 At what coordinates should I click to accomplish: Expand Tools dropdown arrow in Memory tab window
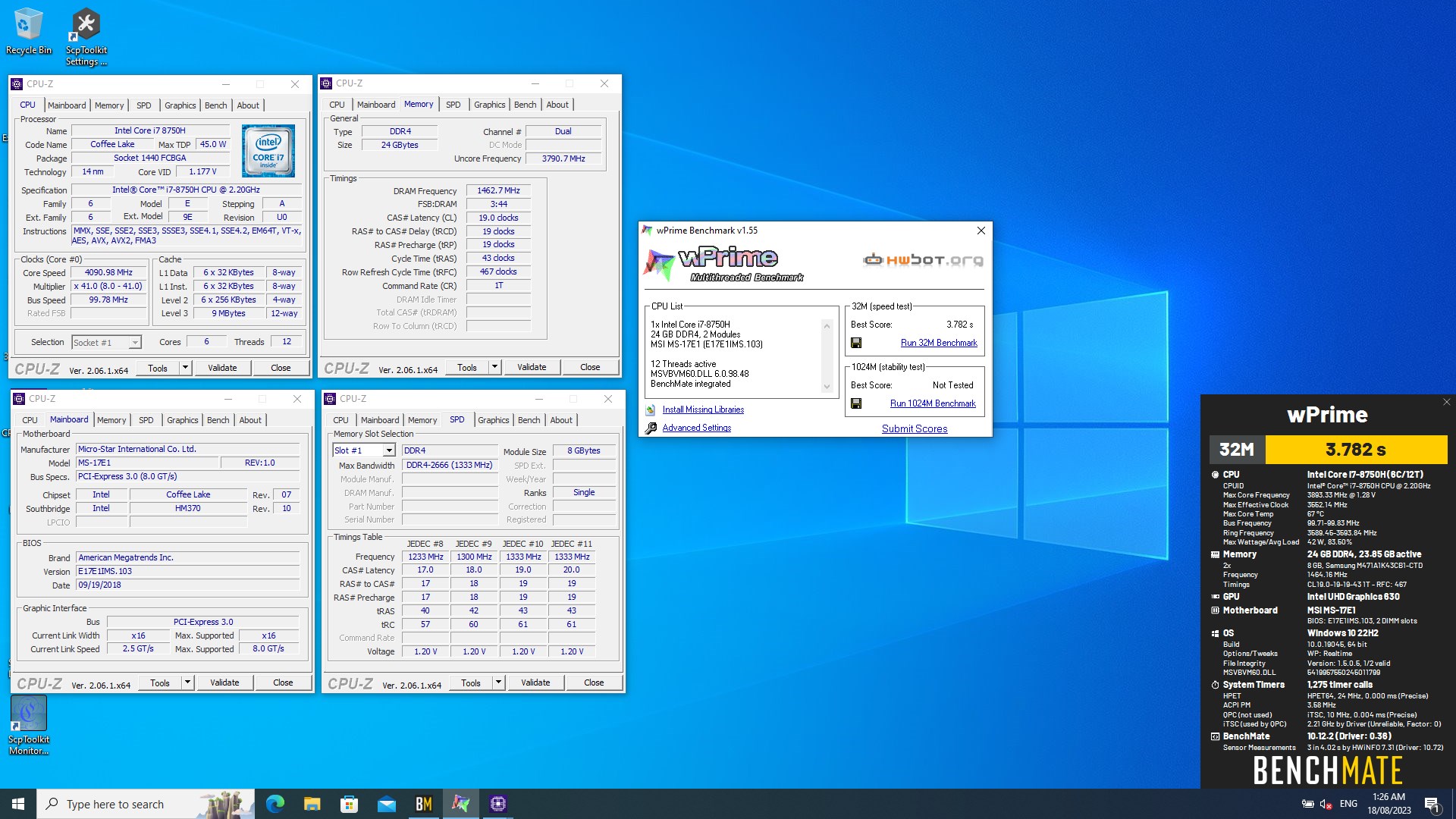[494, 367]
